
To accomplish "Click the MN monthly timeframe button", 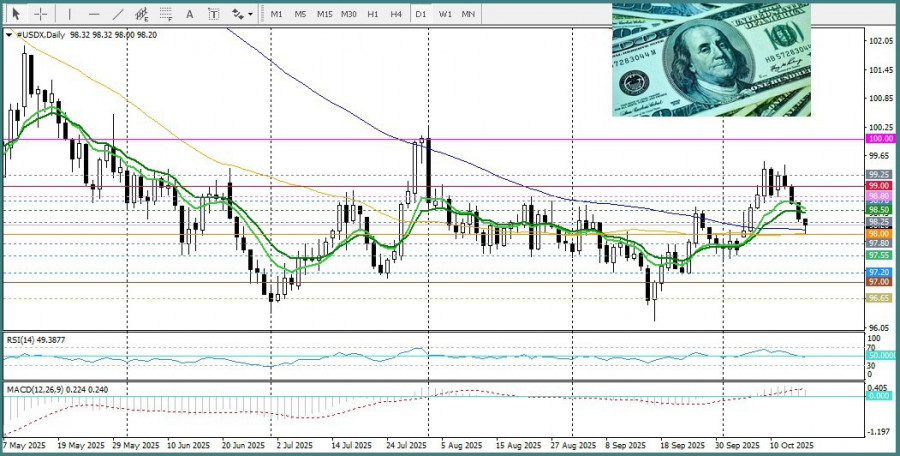I will click(468, 14).
